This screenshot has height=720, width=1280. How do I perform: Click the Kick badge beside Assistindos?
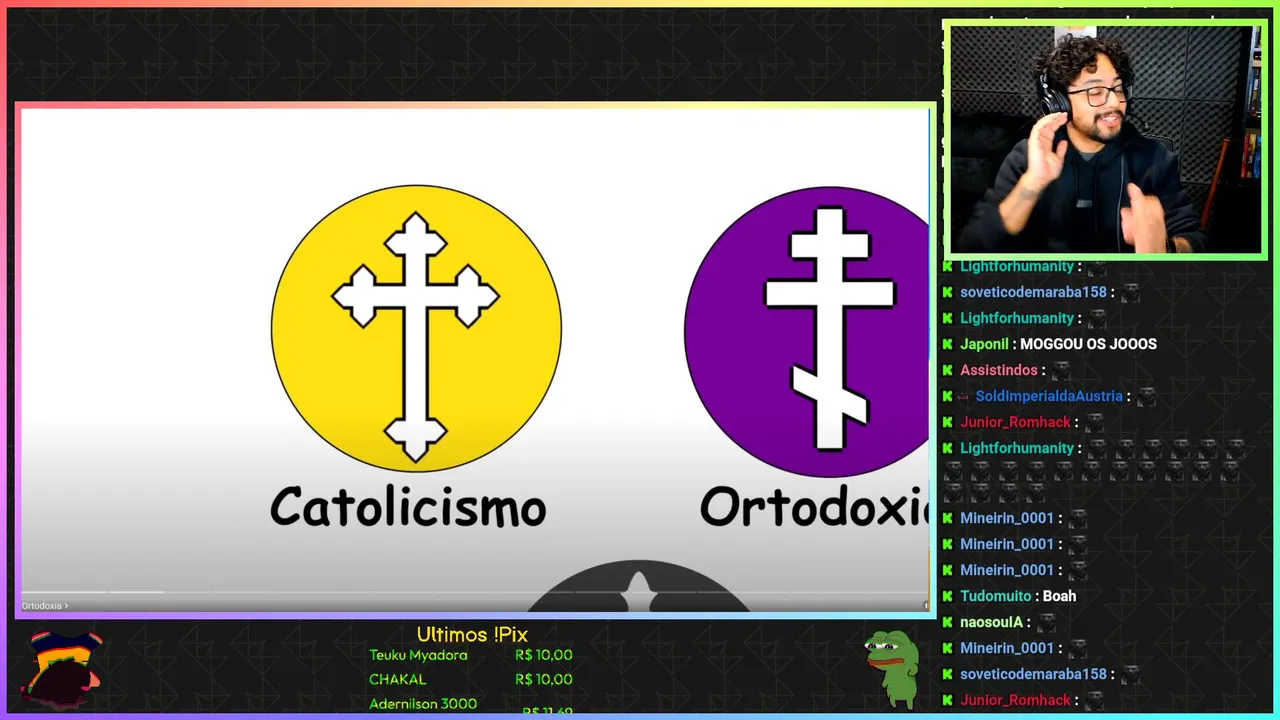click(x=948, y=370)
